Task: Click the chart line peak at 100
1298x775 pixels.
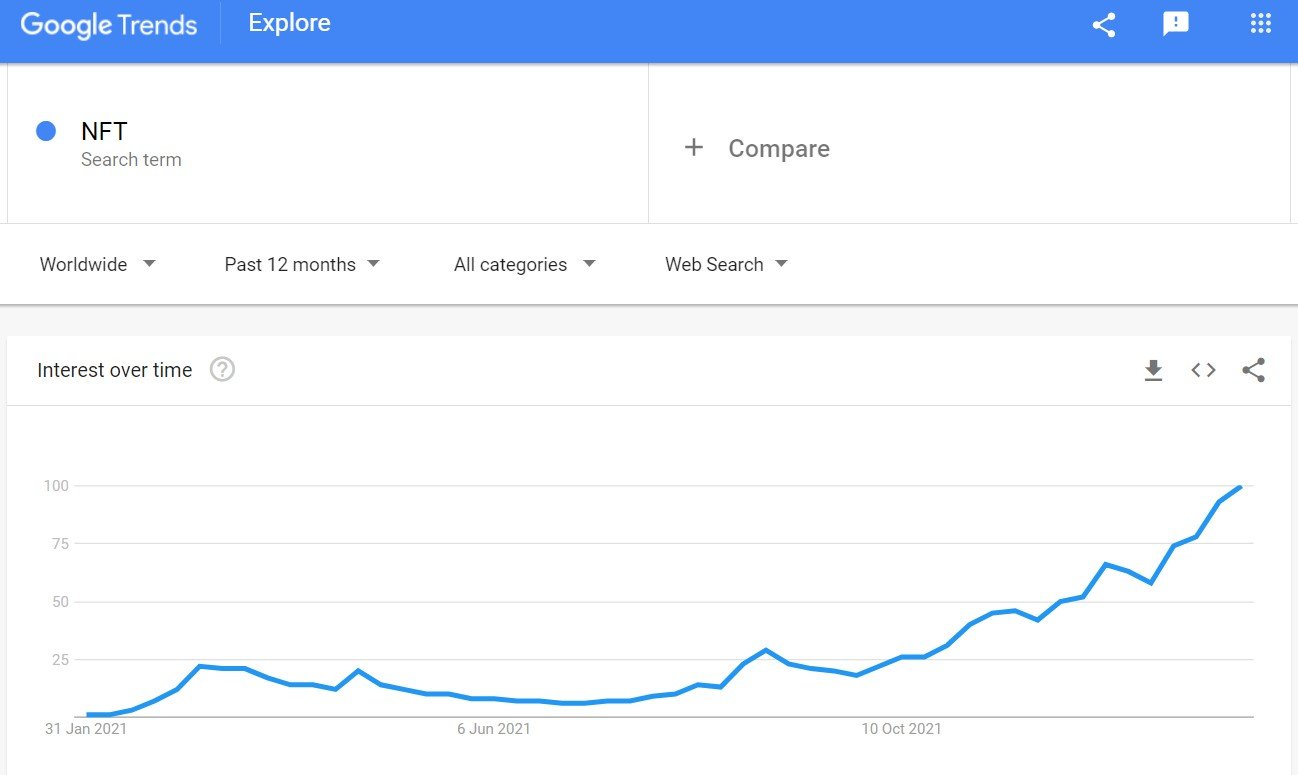Action: (x=1240, y=487)
